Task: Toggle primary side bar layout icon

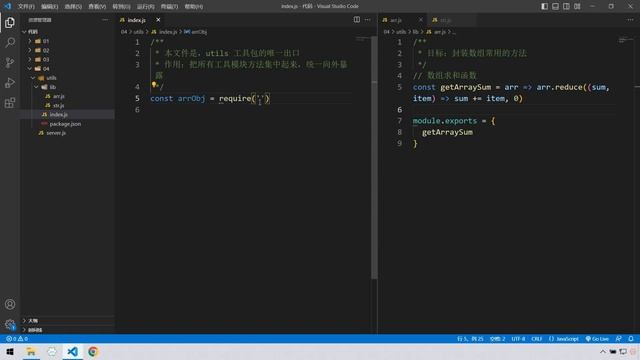Action: tap(544, 6)
